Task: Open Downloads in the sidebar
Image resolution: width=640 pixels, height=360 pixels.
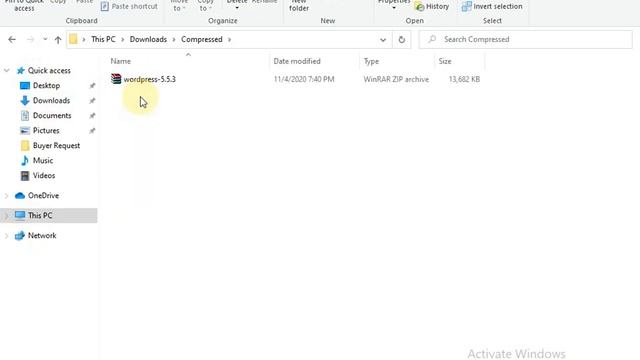Action: (x=51, y=101)
